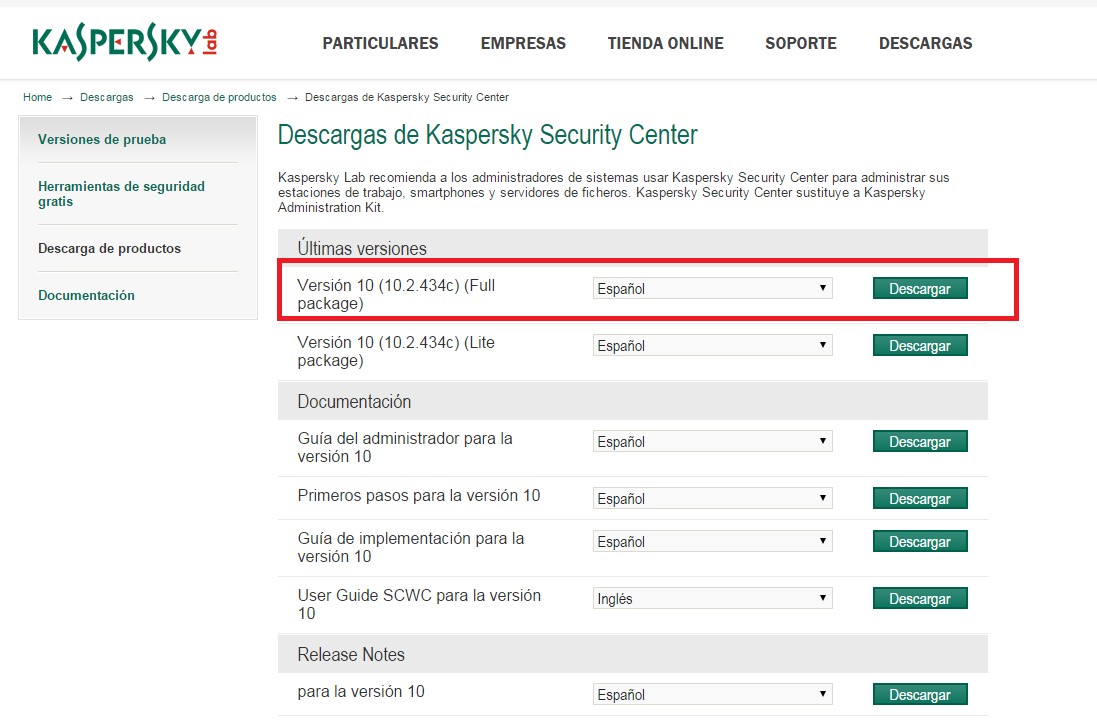Download the Lite package

pyautogui.click(x=919, y=345)
